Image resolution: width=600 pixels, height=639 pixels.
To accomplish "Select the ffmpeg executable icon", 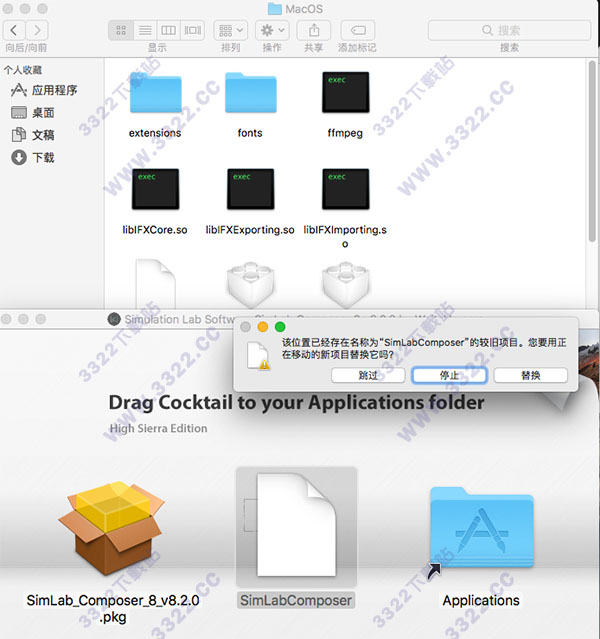I will pos(345,92).
